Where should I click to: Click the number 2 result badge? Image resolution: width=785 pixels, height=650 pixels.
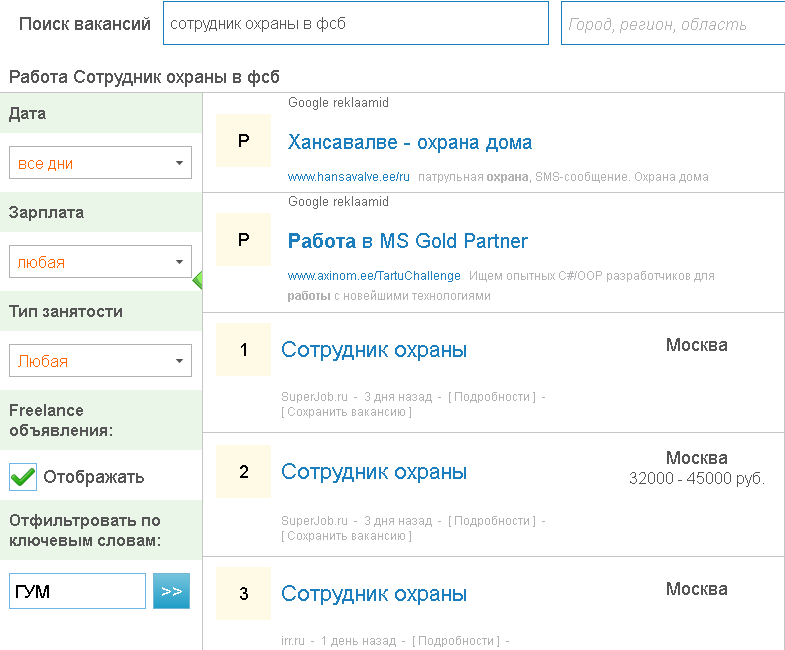click(243, 472)
